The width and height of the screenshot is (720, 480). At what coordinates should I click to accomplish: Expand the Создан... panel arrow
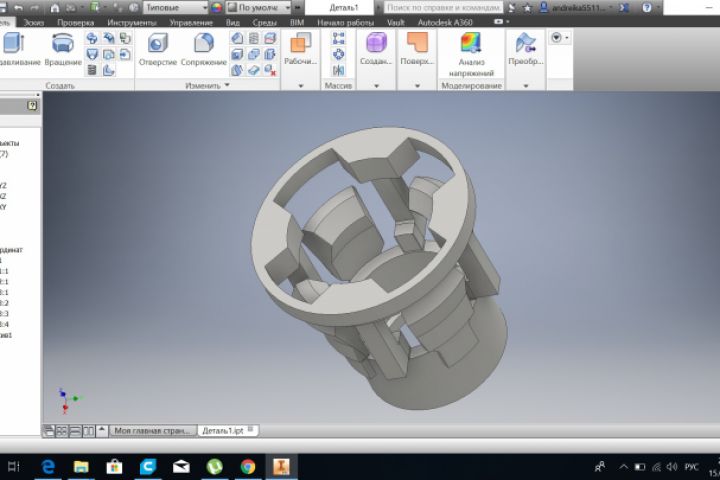pos(376,85)
